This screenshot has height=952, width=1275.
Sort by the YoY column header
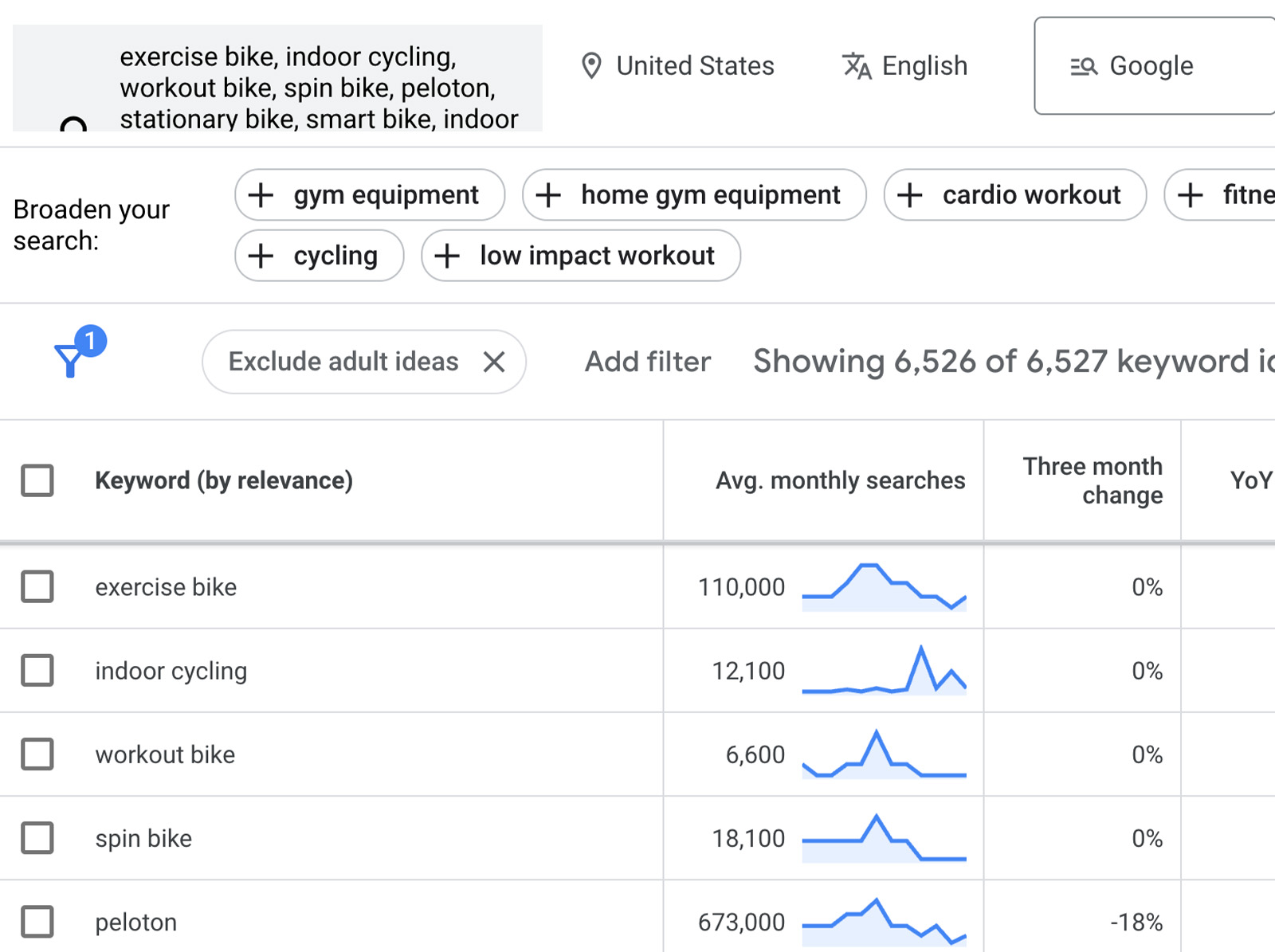[1251, 480]
